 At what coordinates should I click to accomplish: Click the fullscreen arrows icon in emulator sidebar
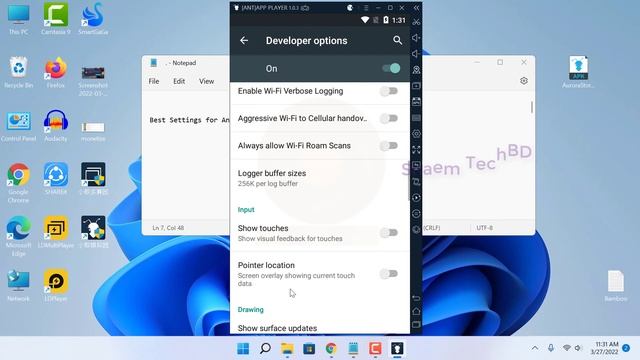point(416,149)
